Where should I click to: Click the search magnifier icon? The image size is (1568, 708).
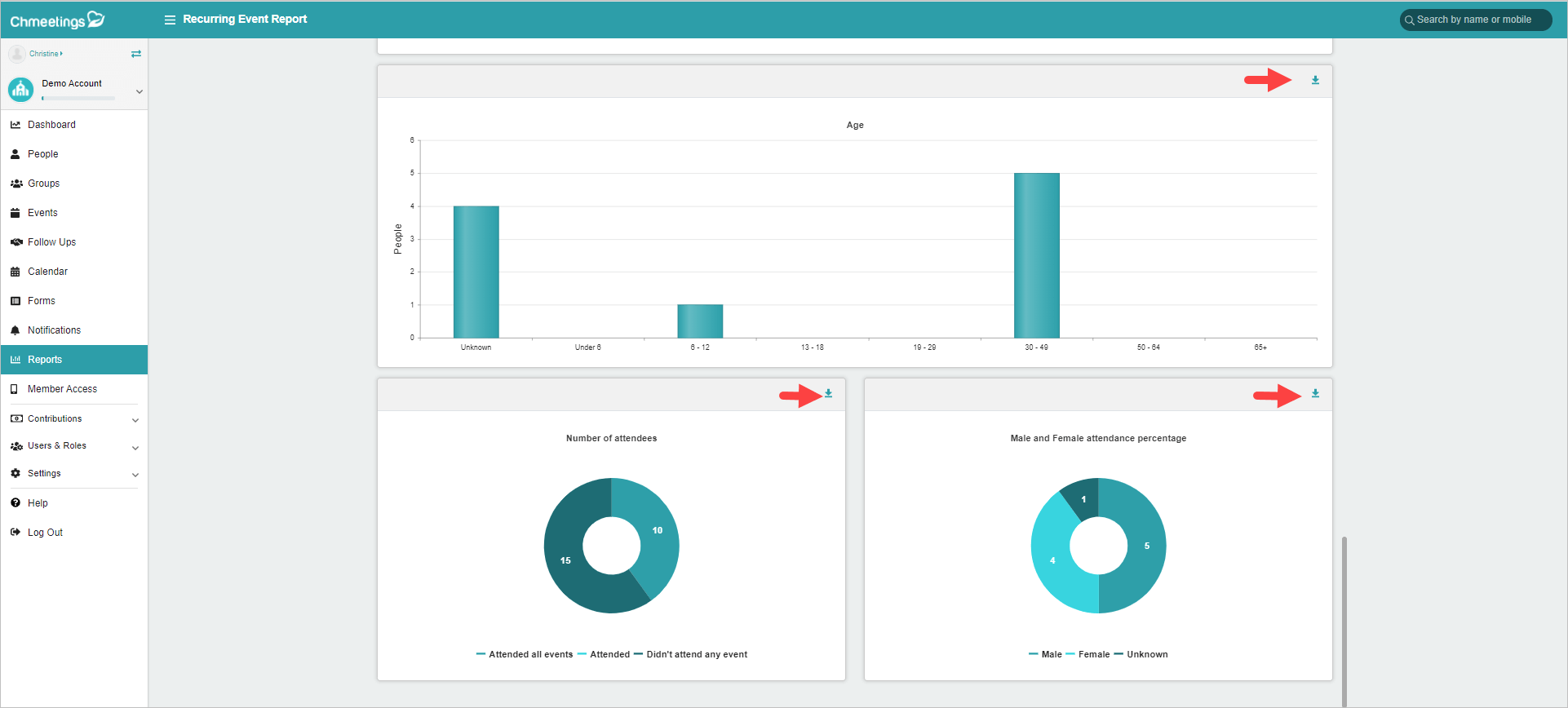[1409, 20]
